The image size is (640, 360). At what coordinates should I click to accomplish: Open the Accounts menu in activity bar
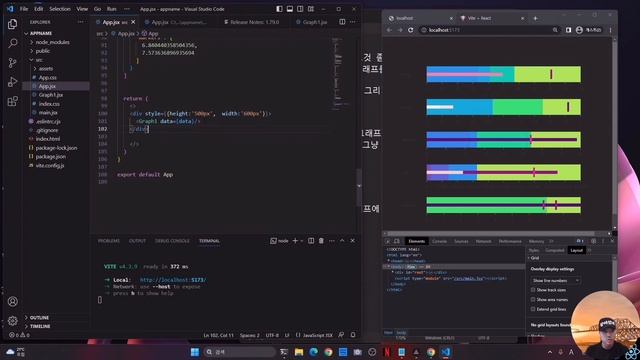click(13, 301)
